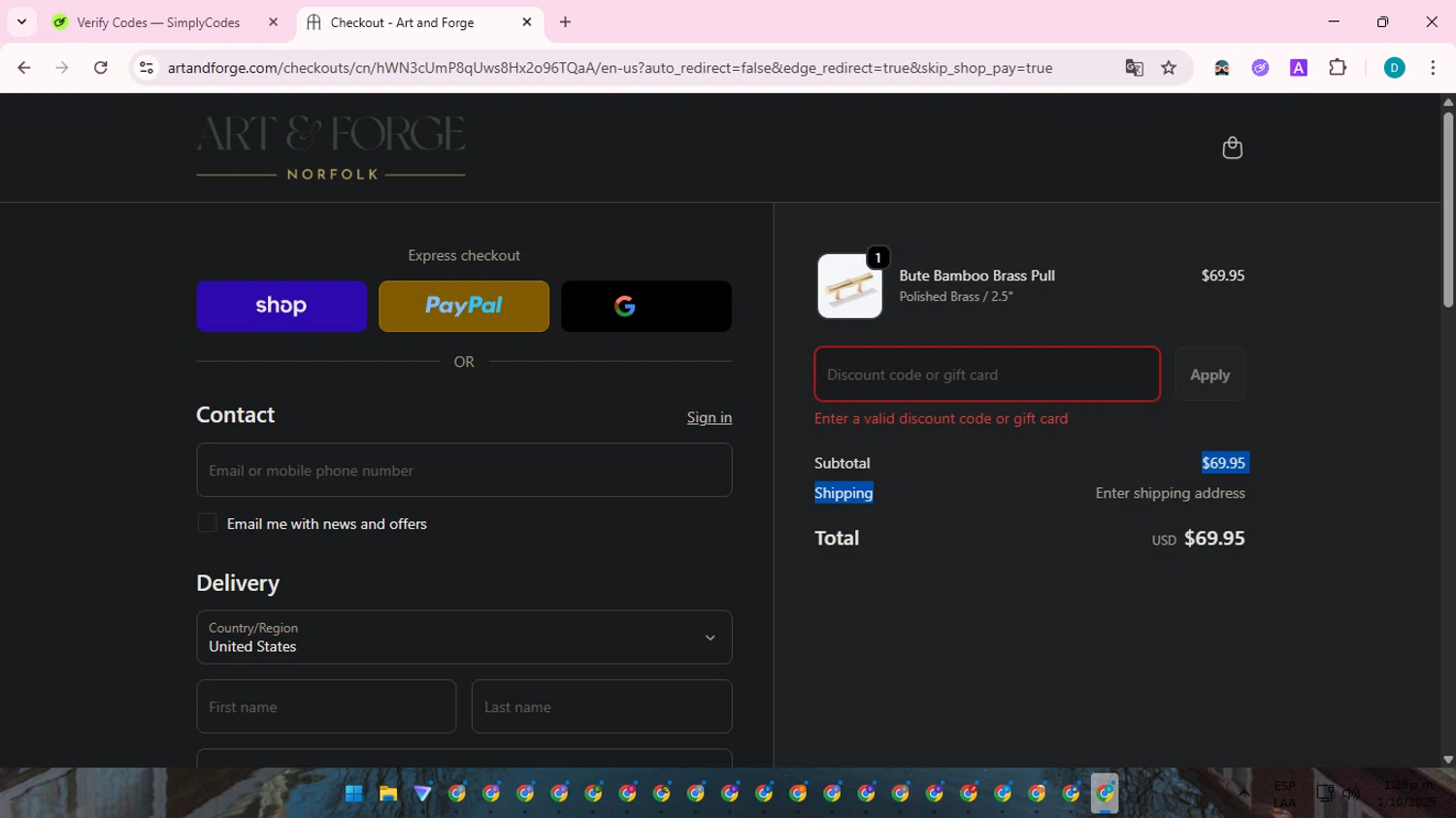The image size is (1456, 818).
Task: Check 'Email me with news and offers'
Action: click(x=207, y=523)
